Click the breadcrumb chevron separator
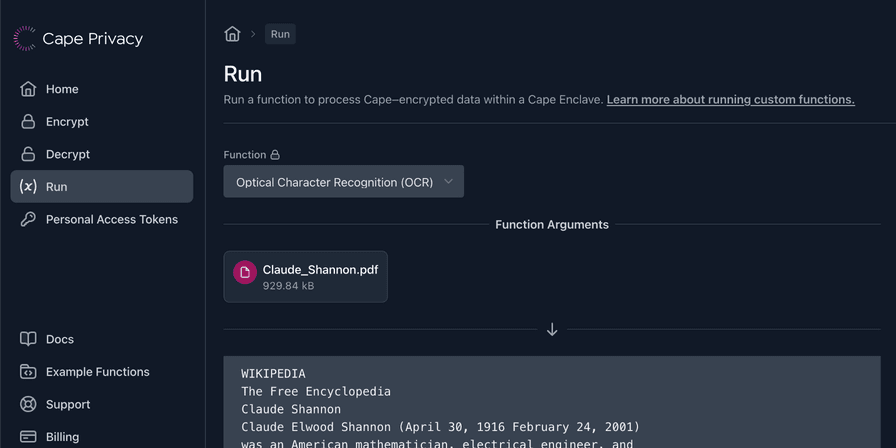896x448 pixels. pyautogui.click(x=253, y=34)
